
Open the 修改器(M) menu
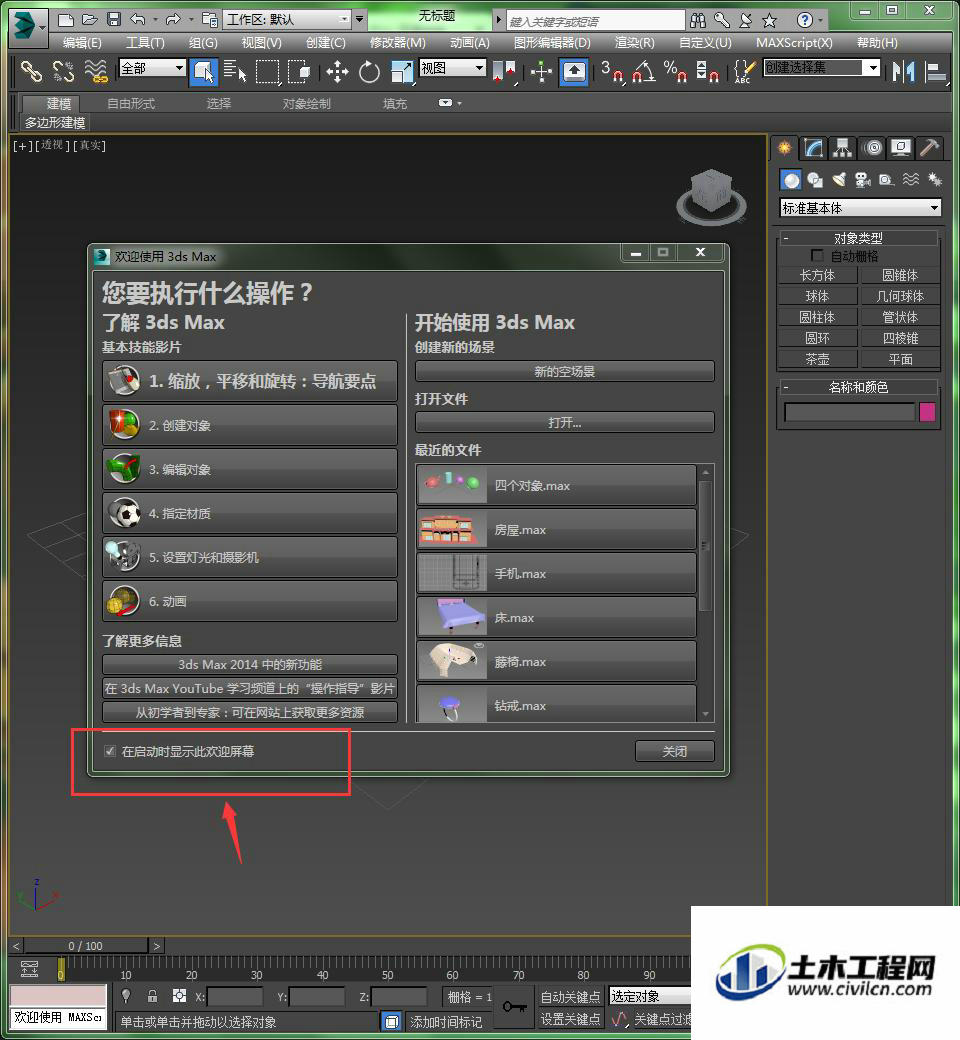pos(397,42)
